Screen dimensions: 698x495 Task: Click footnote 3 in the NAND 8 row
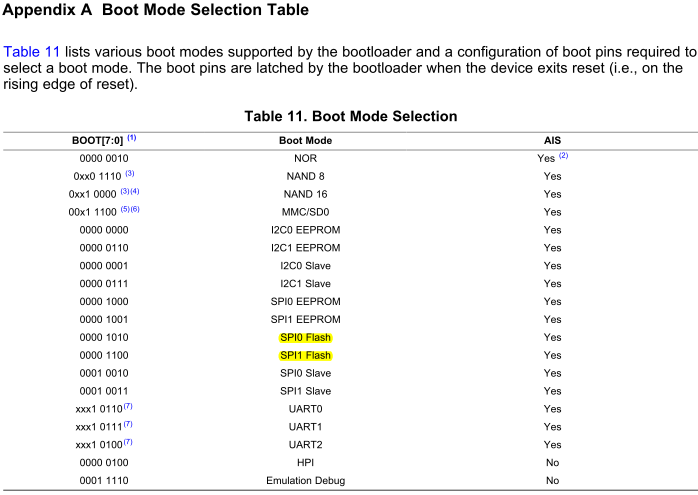[129, 173]
